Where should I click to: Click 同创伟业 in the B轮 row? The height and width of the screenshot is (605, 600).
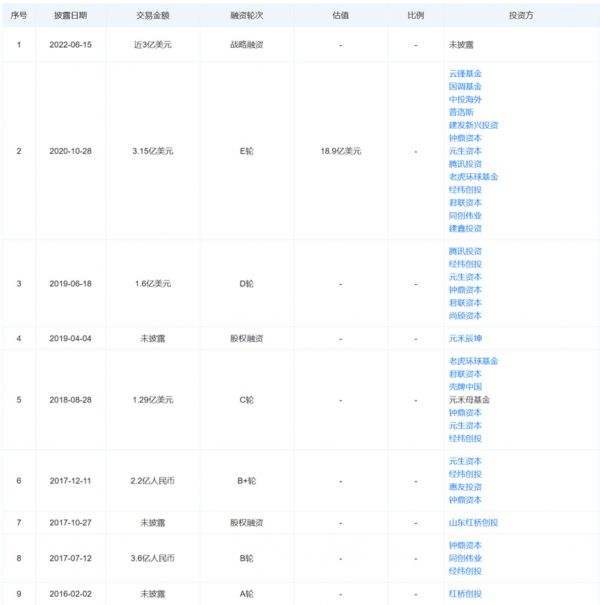coord(465,558)
